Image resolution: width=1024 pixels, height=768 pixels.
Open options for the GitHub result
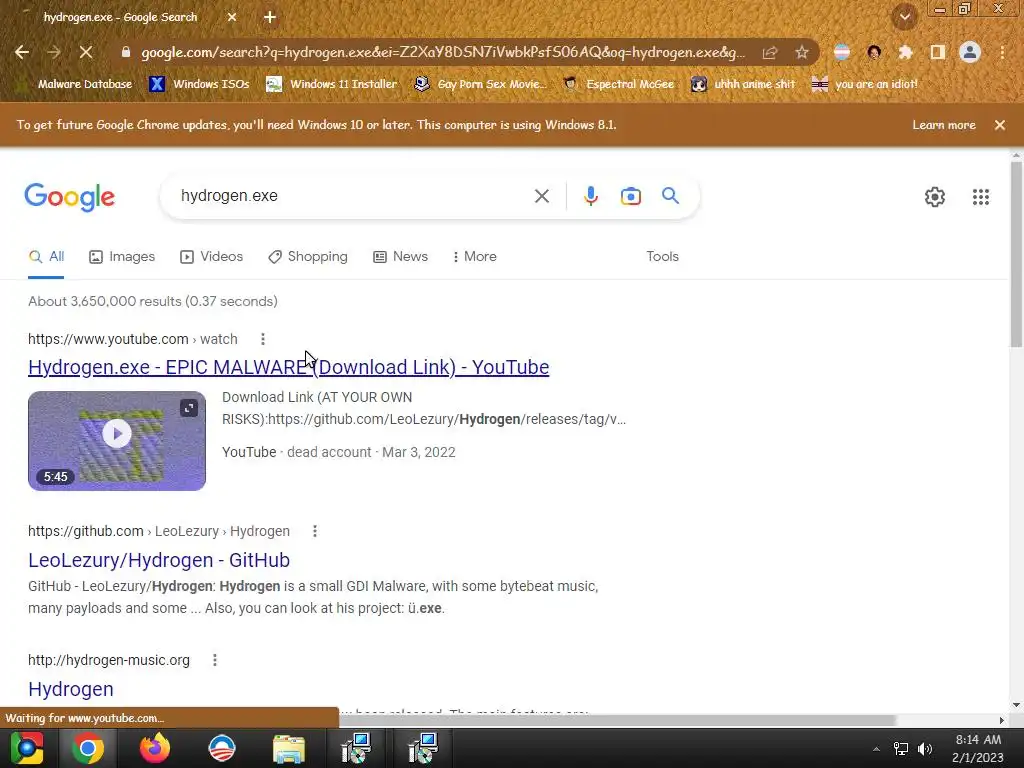315,531
